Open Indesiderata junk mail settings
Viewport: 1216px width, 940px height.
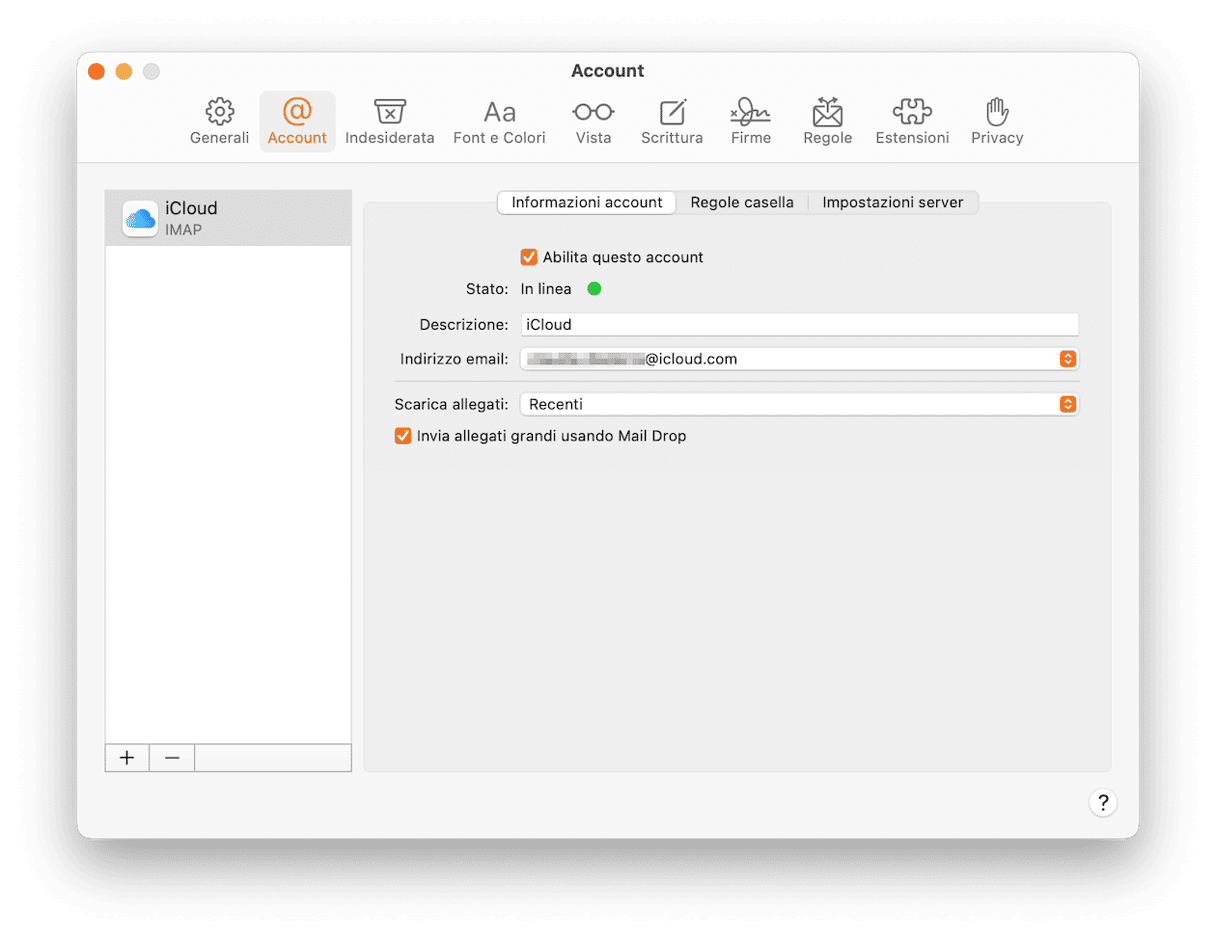[390, 122]
